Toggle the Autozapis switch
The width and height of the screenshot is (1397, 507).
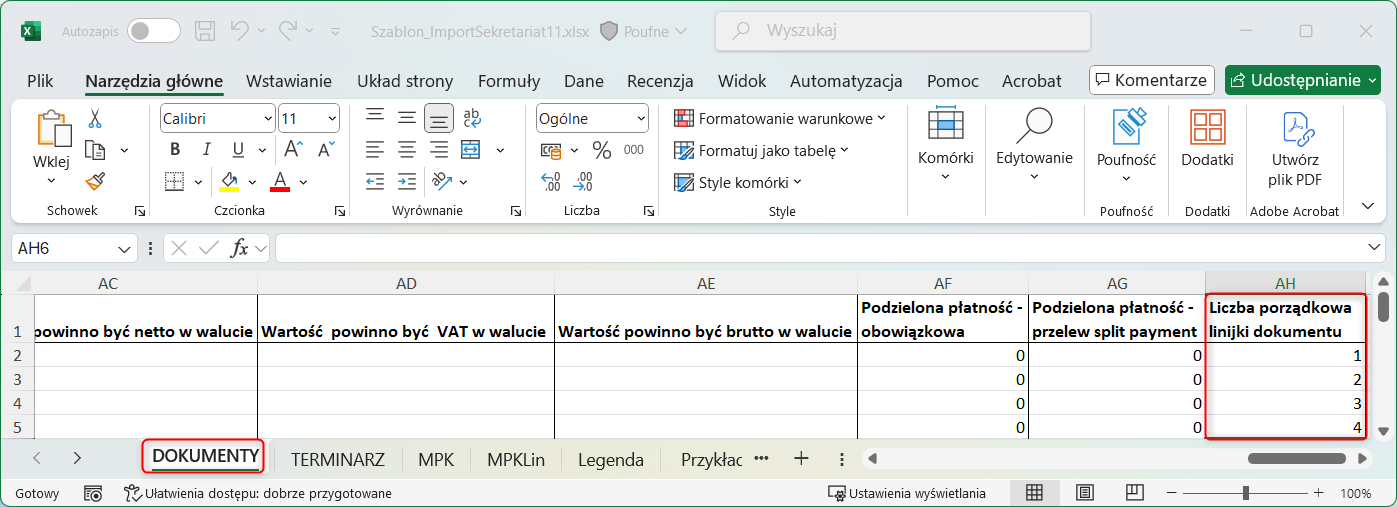click(152, 31)
